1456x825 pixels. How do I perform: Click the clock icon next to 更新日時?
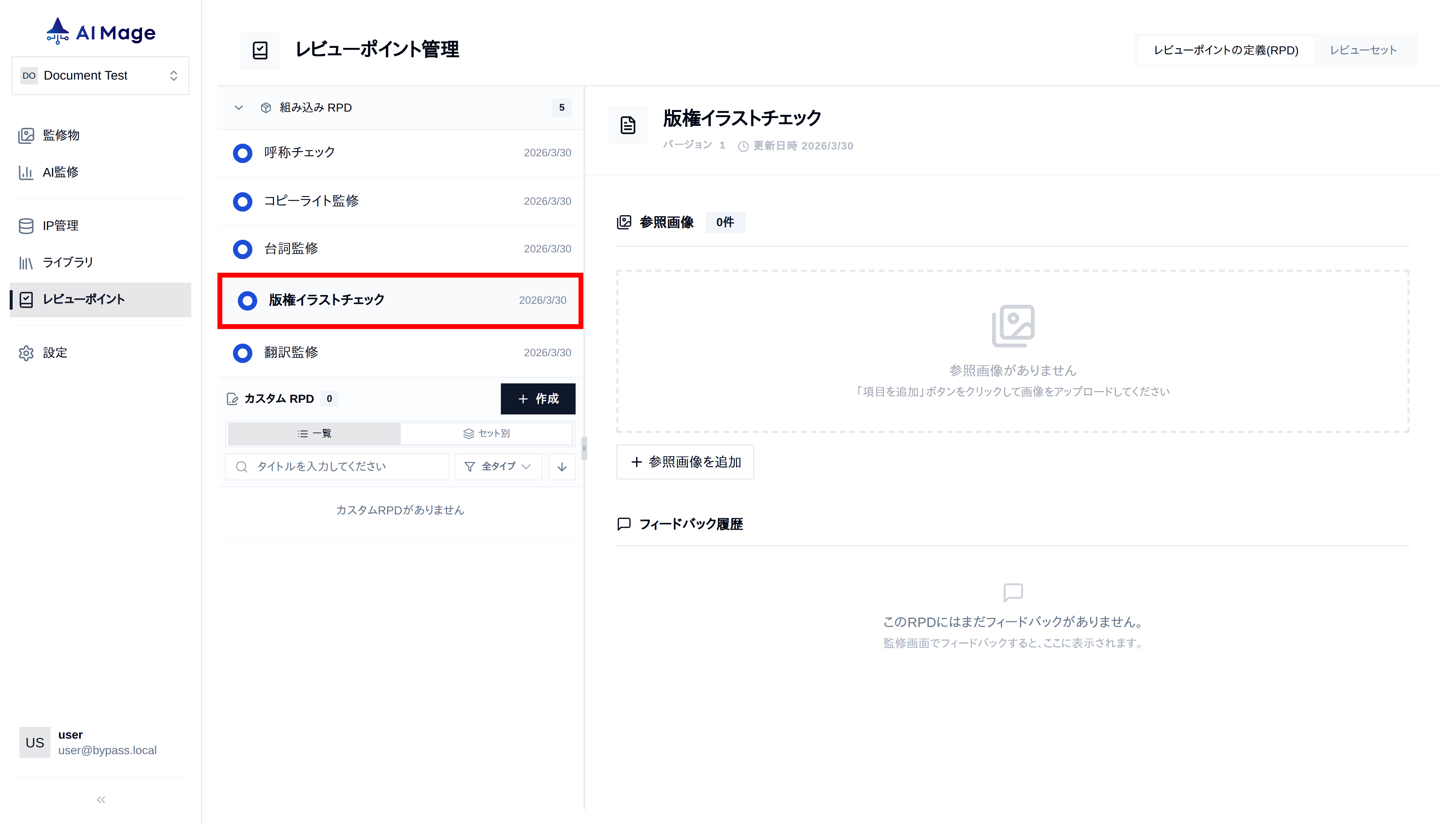click(743, 146)
